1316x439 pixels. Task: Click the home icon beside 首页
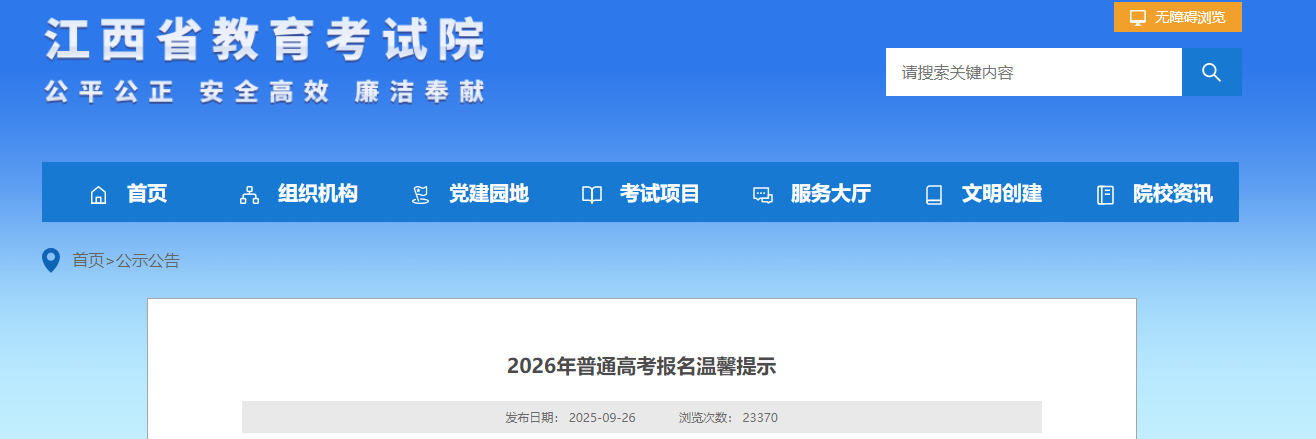pyautogui.click(x=98, y=195)
